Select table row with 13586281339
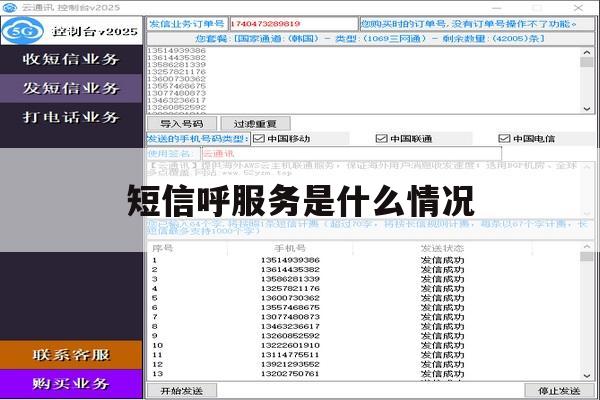 tap(364, 279)
